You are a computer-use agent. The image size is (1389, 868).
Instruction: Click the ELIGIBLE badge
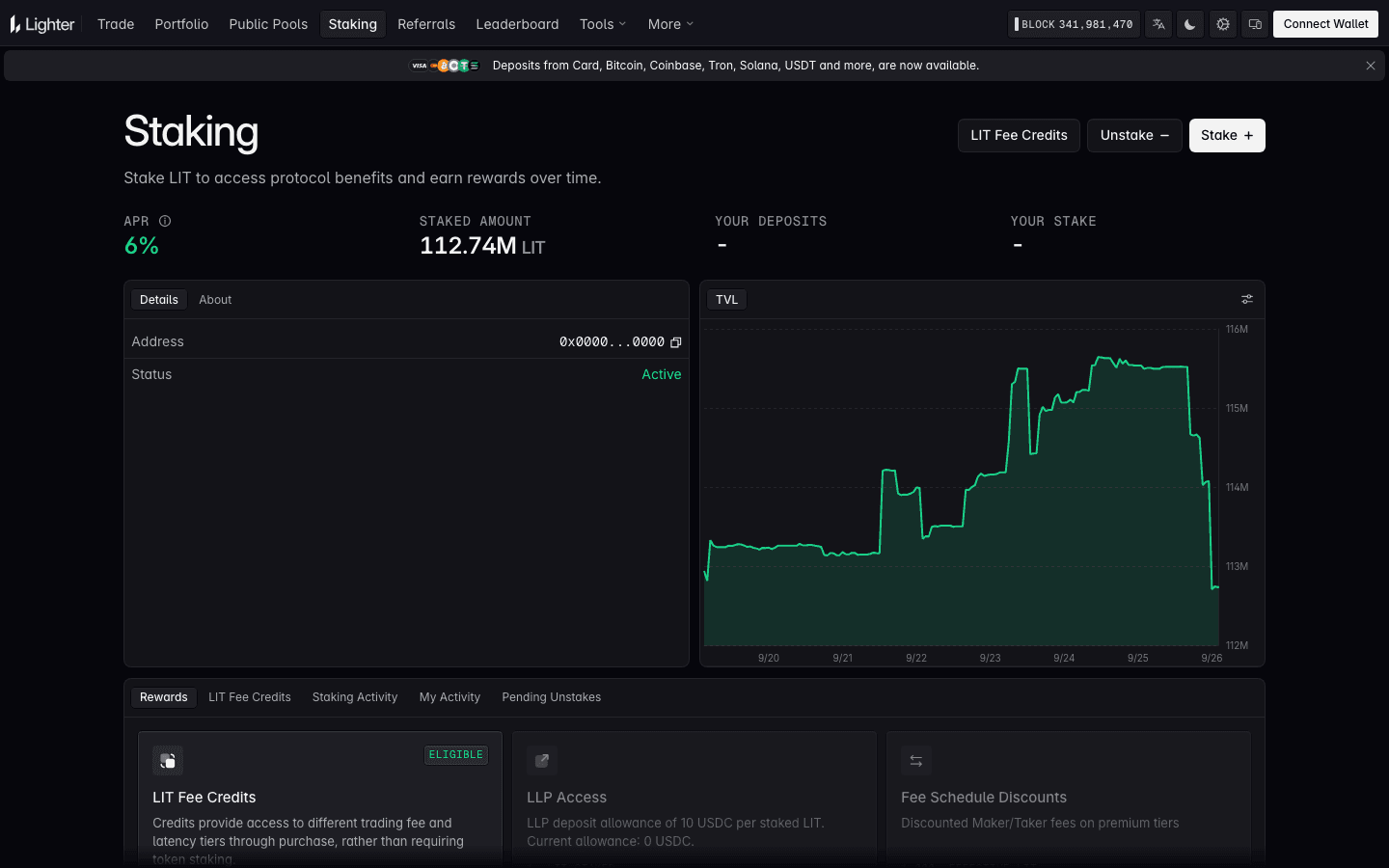[x=456, y=755]
